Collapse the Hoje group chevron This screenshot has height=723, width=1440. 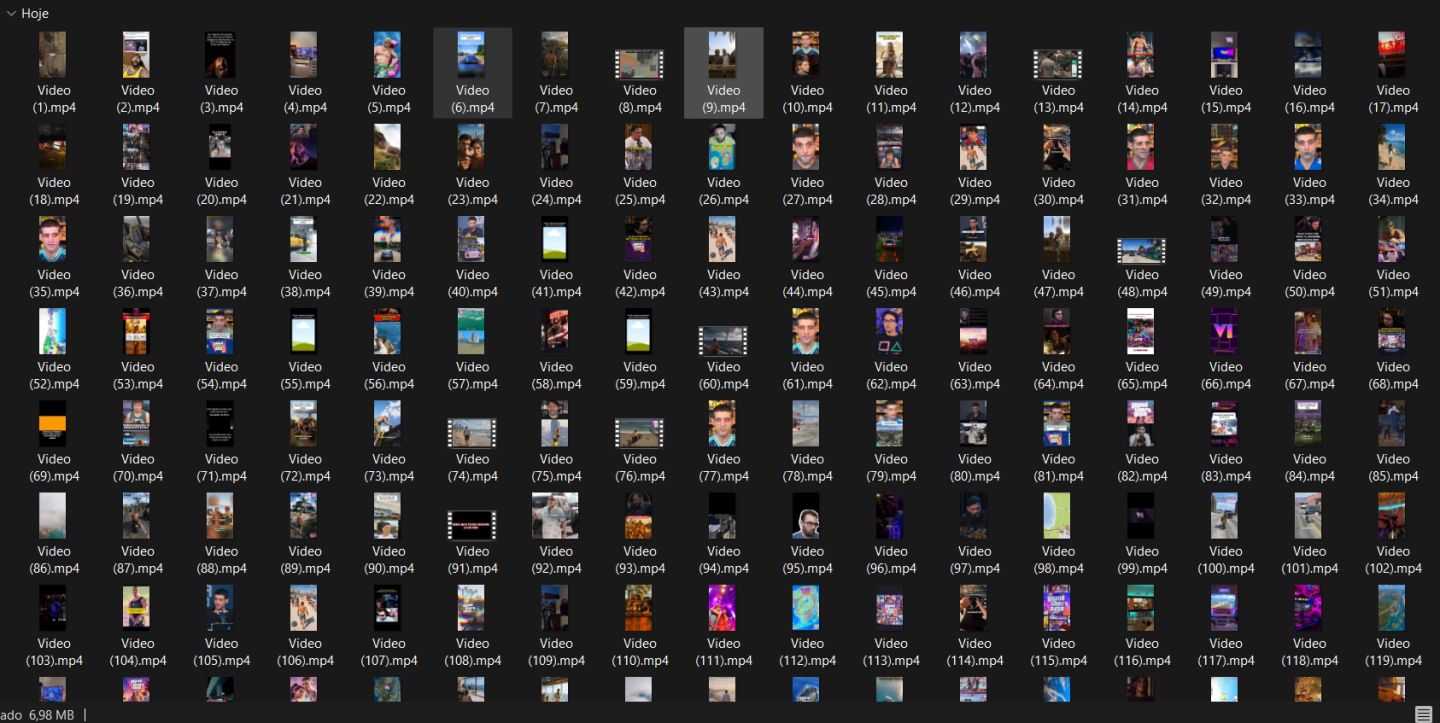[x=11, y=14]
